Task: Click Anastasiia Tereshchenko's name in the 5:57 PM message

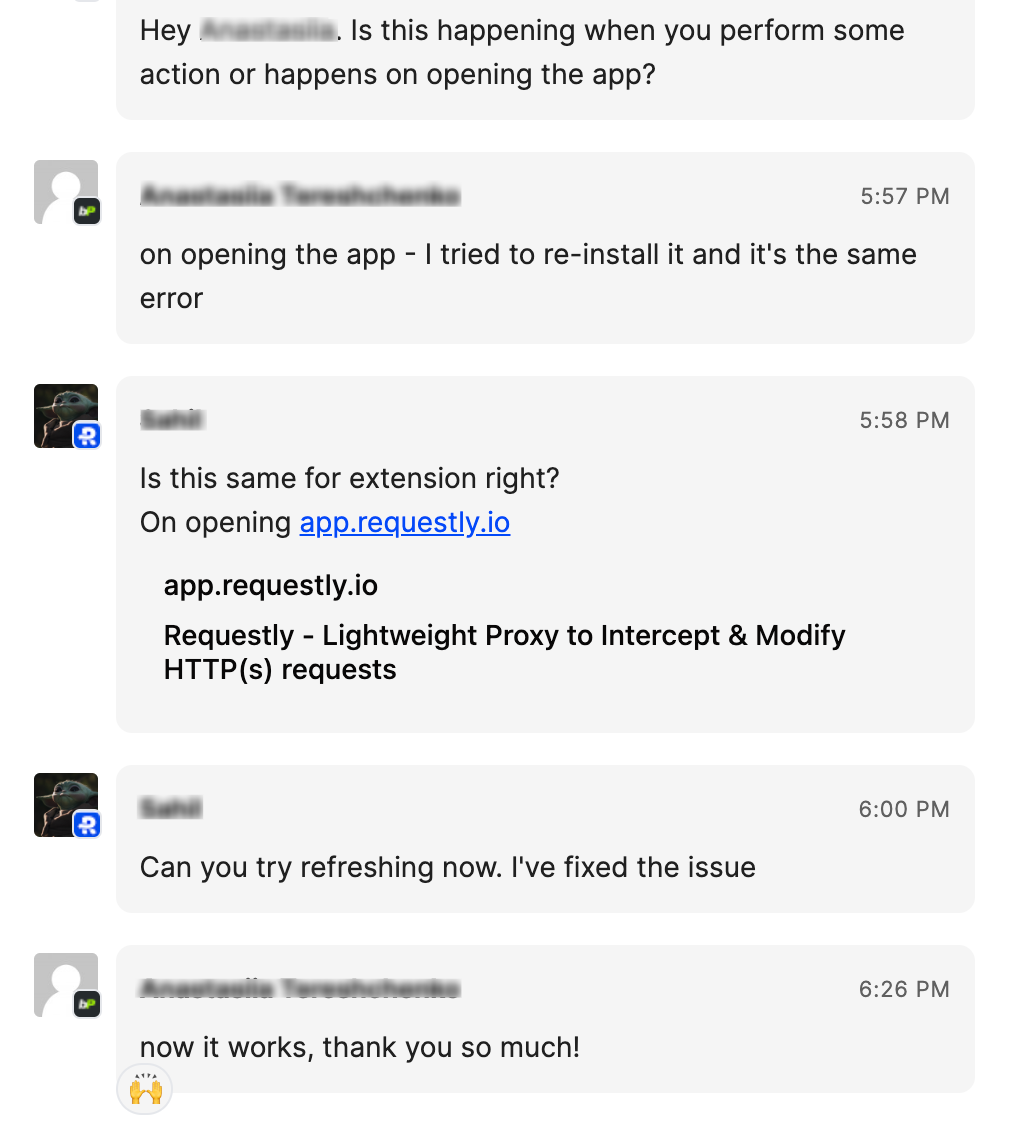Action: pyautogui.click(x=299, y=196)
